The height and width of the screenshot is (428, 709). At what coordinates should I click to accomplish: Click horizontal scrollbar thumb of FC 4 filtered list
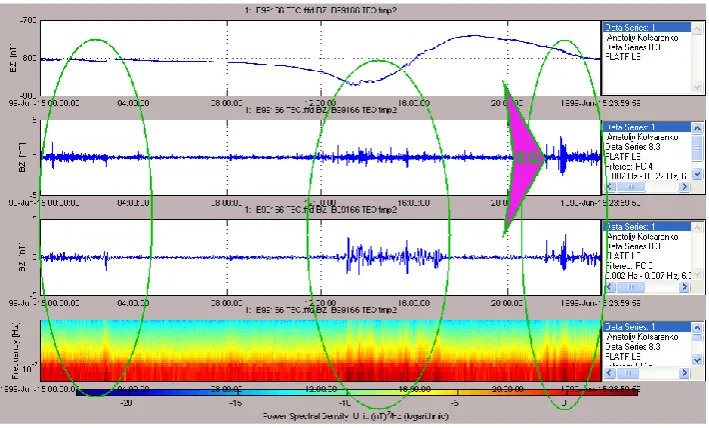coord(630,186)
